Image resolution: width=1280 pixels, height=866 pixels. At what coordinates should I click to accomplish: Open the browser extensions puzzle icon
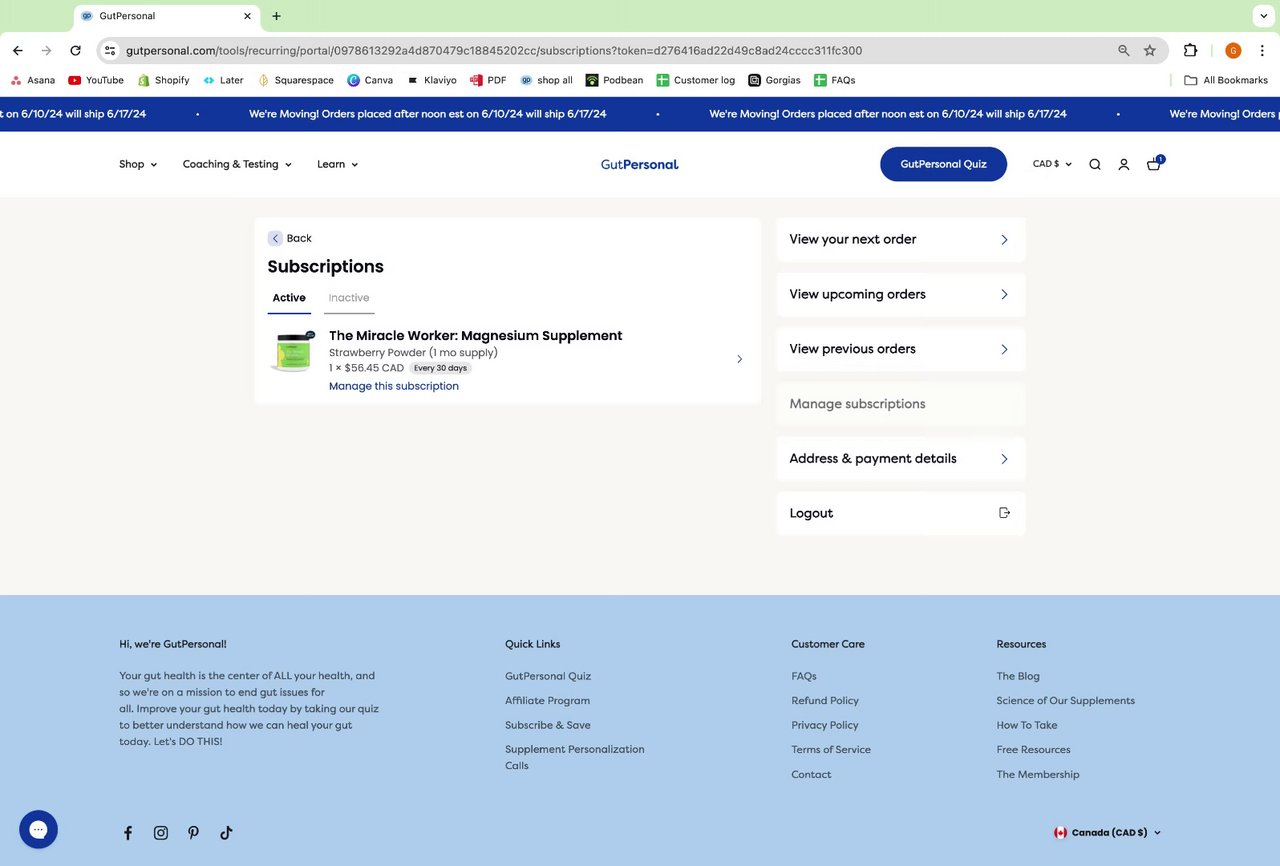[1190, 51]
